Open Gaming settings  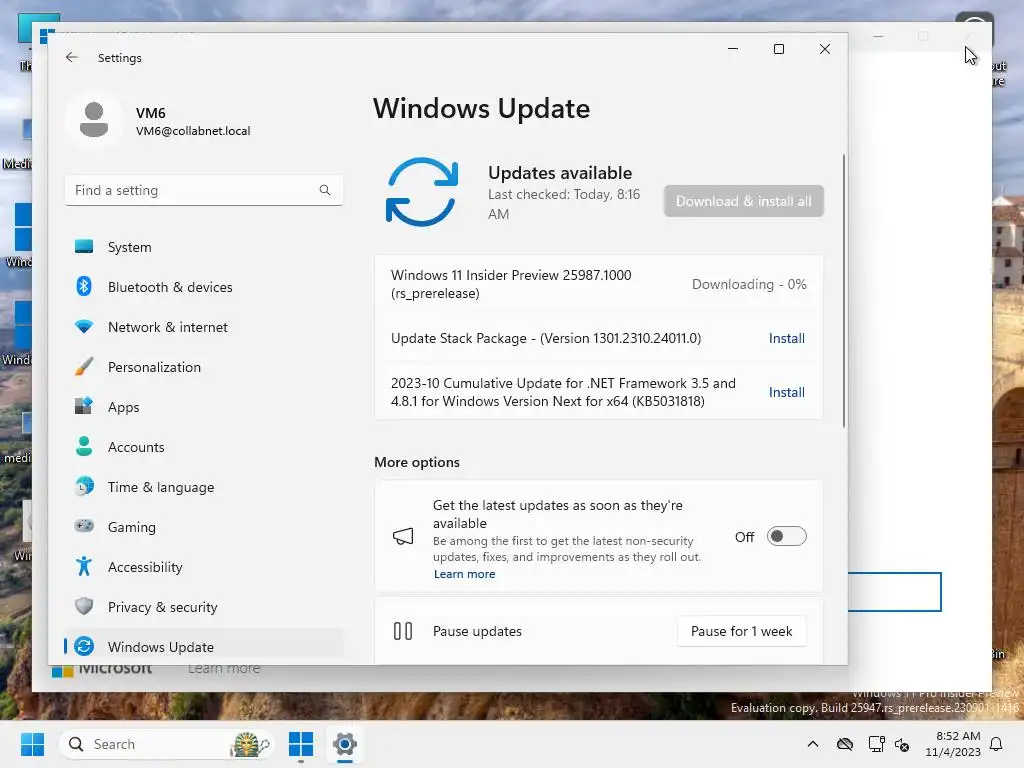point(204,527)
